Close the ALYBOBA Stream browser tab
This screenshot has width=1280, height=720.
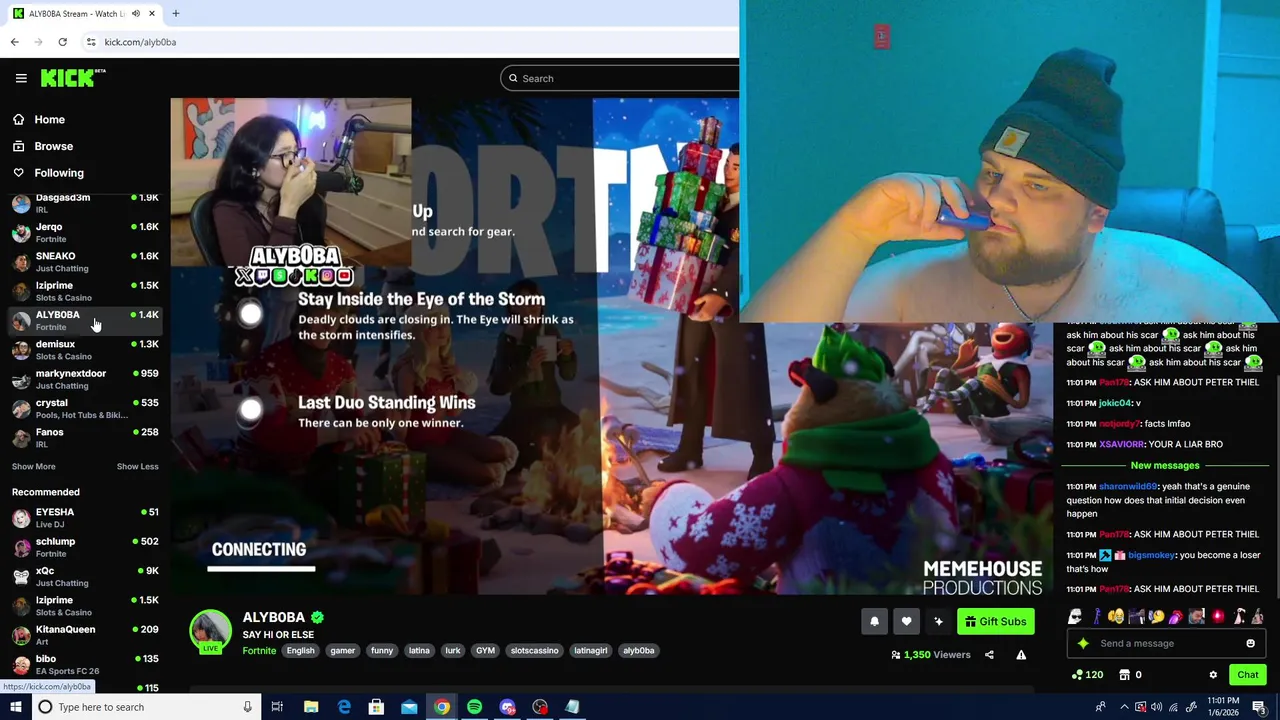click(x=152, y=14)
